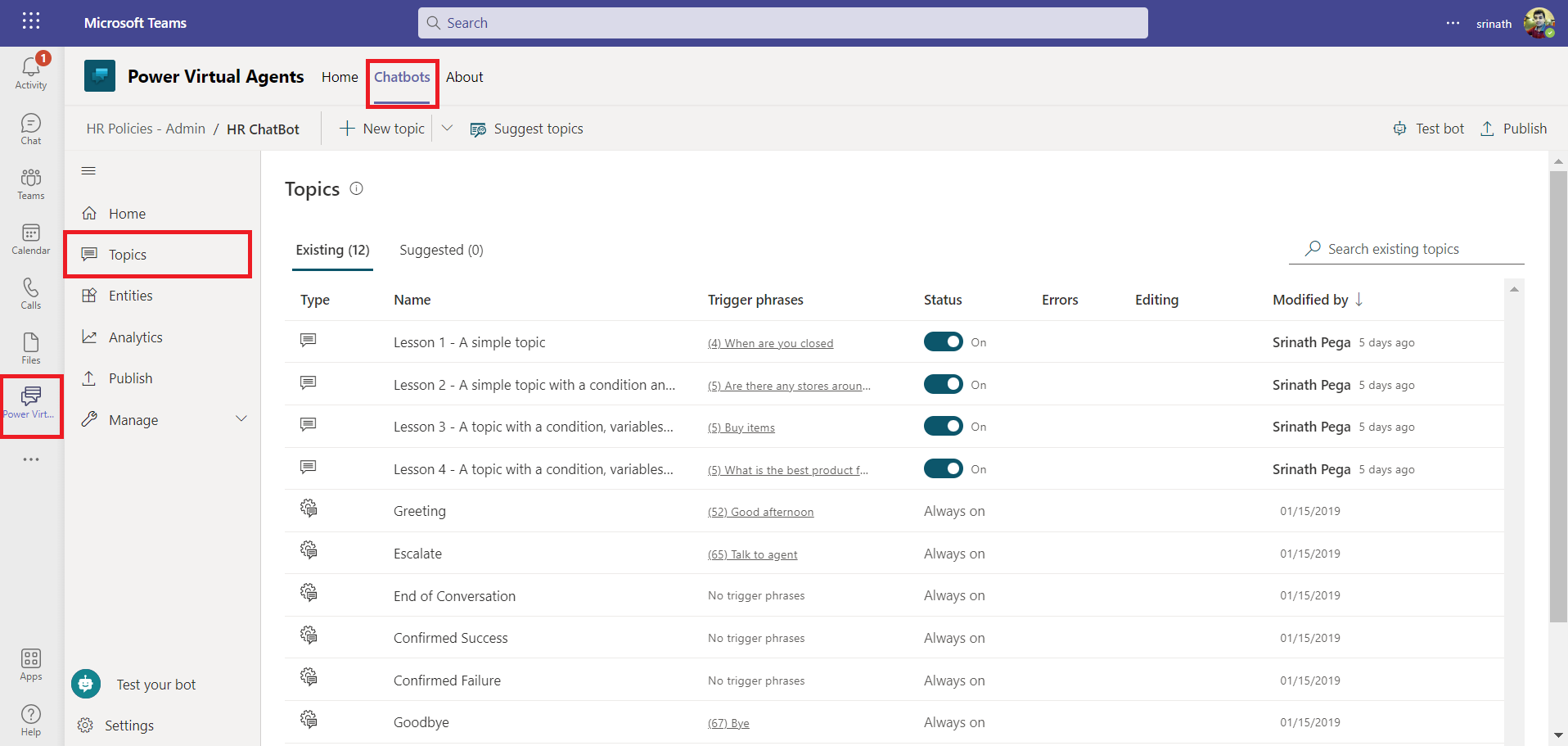This screenshot has width=1568, height=746.
Task: Expand the Manage section chevron
Action: tap(241, 419)
